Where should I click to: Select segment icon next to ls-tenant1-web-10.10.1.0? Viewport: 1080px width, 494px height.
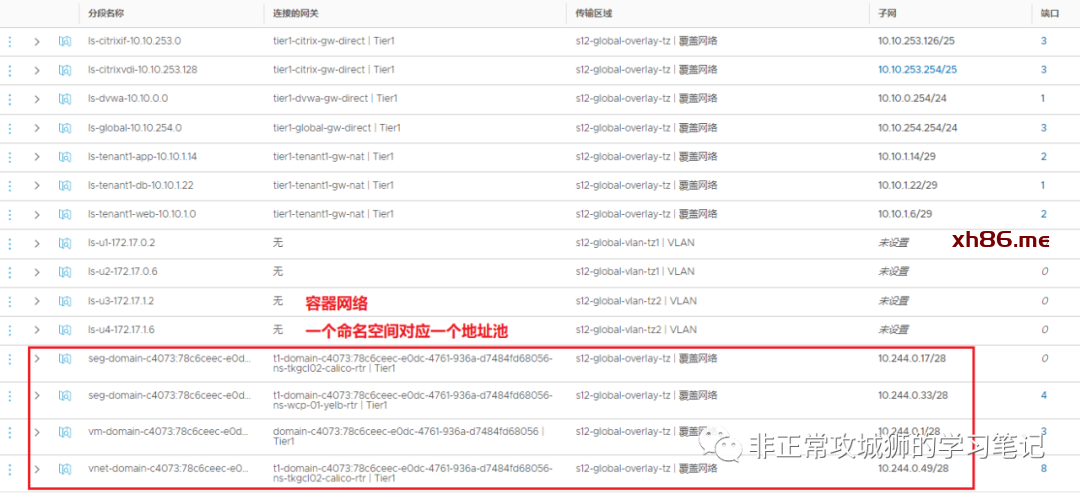[x=64, y=215]
